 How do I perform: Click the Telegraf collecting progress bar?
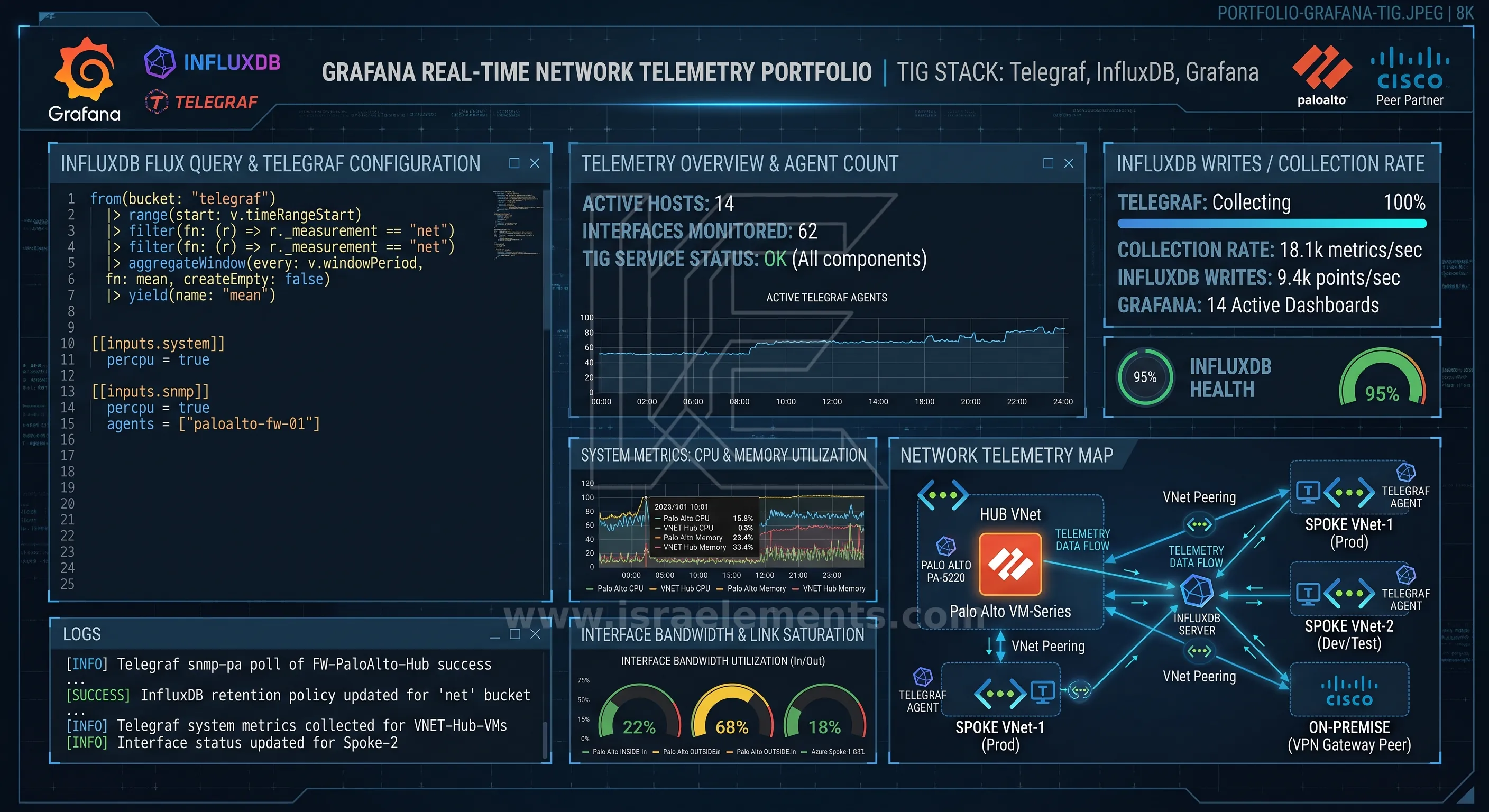pos(1272,224)
